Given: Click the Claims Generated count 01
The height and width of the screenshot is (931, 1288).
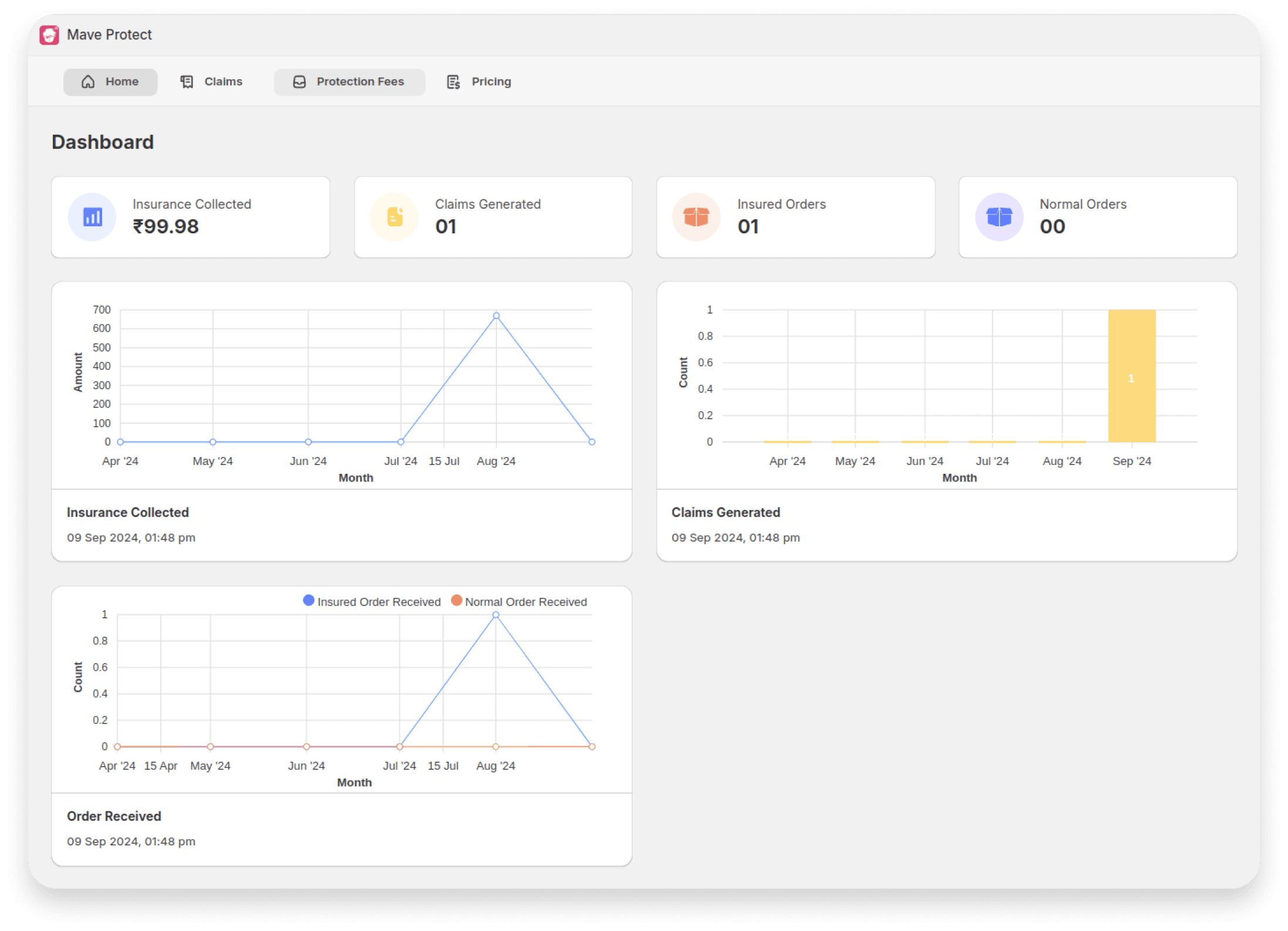Looking at the screenshot, I should tap(446, 226).
